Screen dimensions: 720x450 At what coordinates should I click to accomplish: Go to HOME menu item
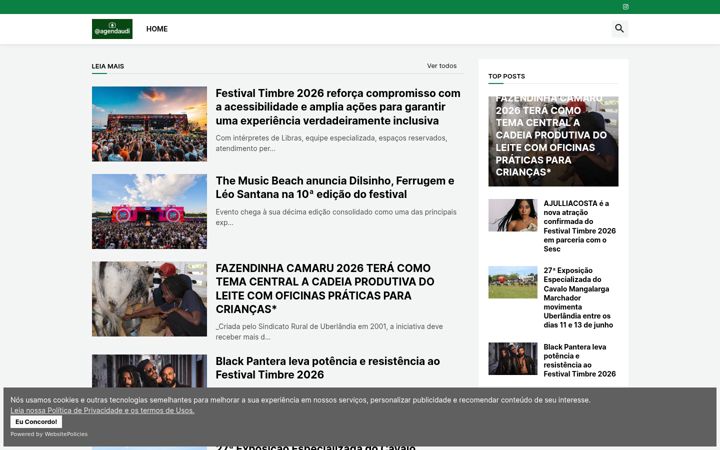click(157, 29)
